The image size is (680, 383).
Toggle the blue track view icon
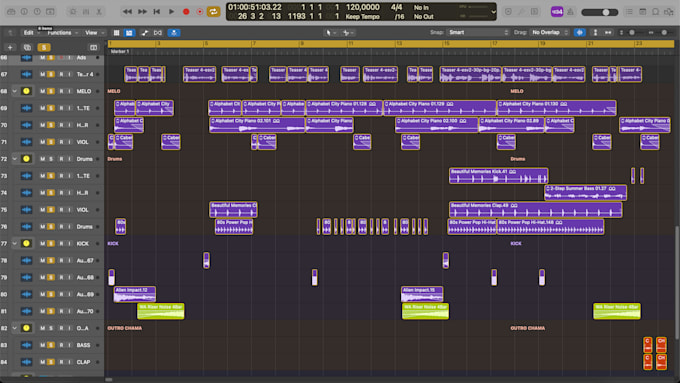coord(129,33)
